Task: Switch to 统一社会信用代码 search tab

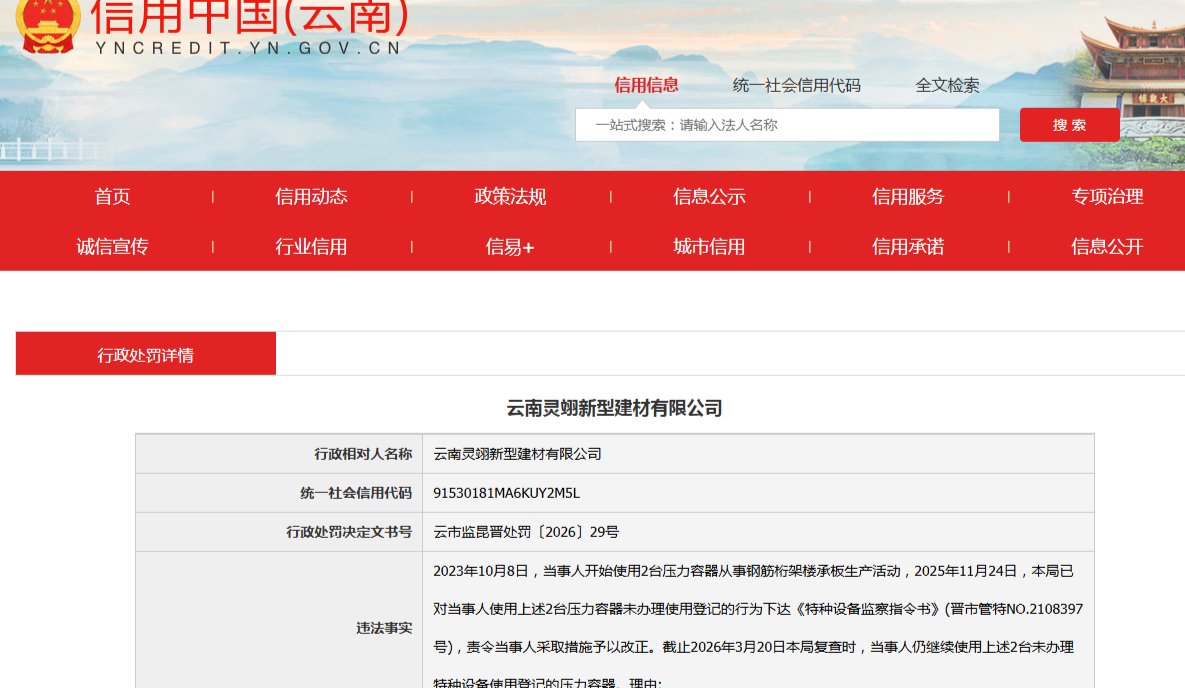Action: click(797, 85)
